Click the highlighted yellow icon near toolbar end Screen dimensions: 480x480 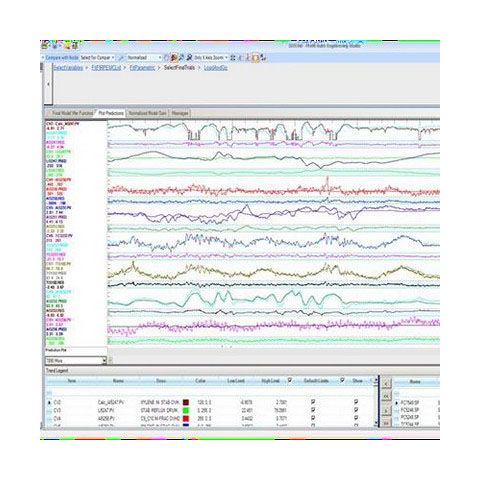[x=255, y=58]
